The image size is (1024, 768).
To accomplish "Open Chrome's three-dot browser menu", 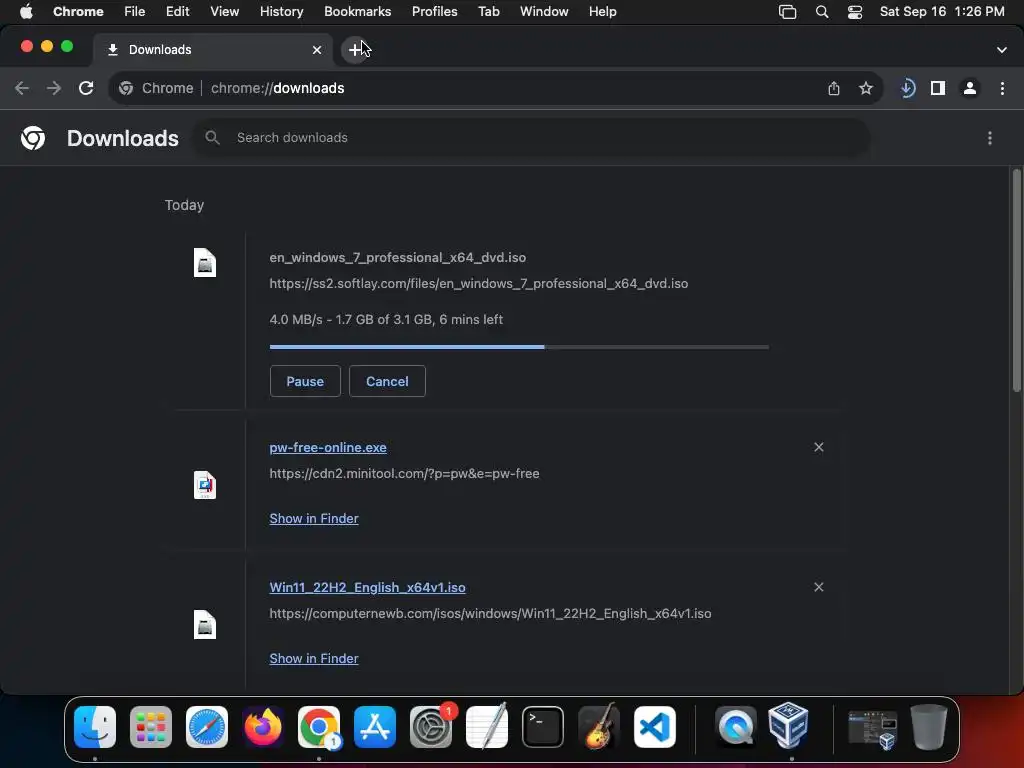I will pos(1002,88).
